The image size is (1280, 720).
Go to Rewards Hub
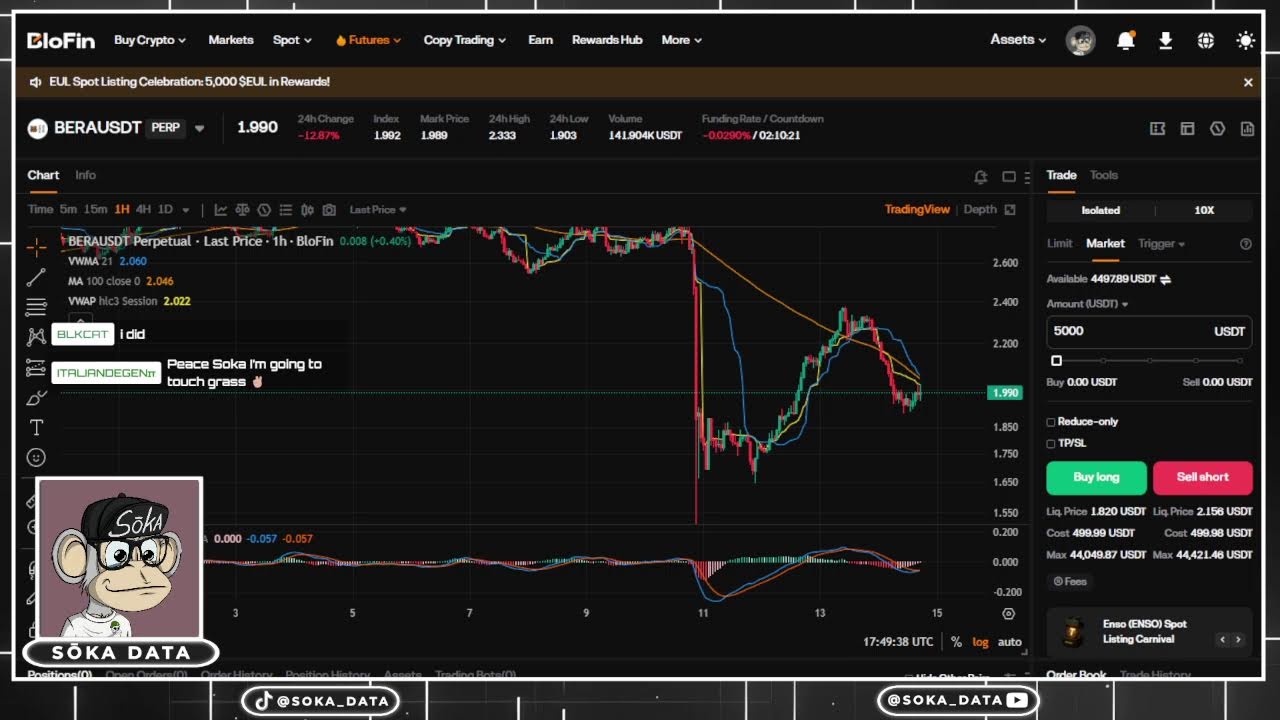pos(607,40)
